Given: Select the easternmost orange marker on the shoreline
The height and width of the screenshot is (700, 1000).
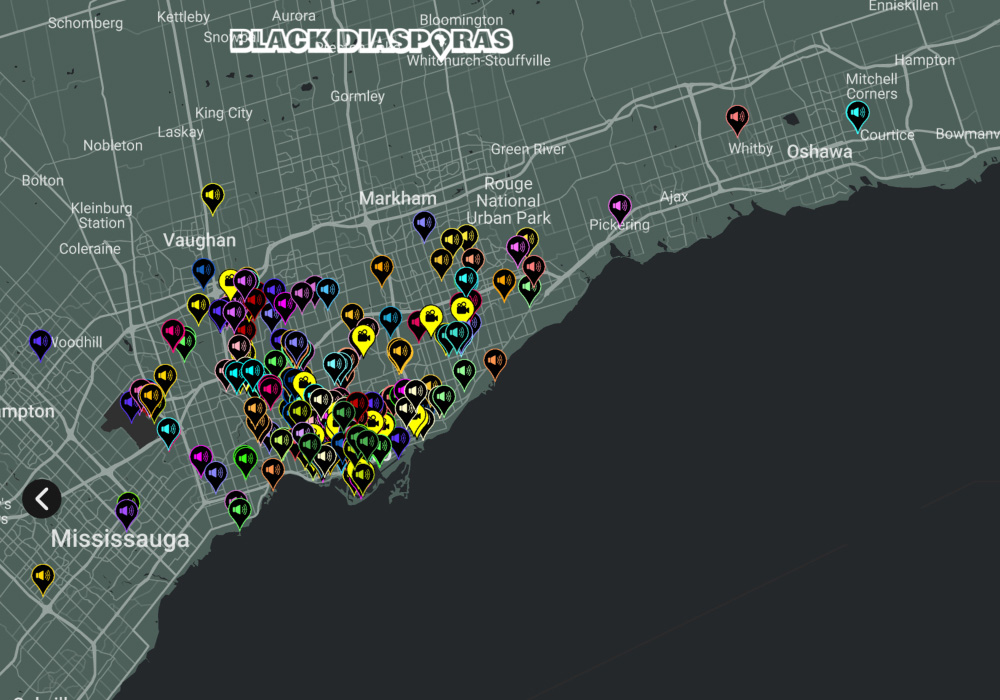Looking at the screenshot, I should 494,361.
